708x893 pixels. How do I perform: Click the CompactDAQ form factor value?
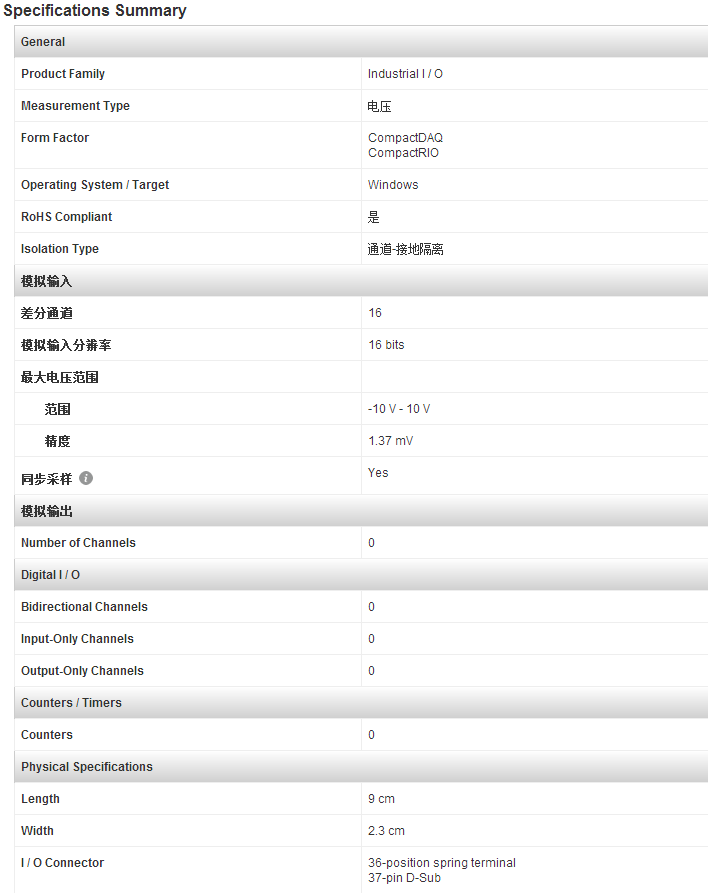(405, 138)
